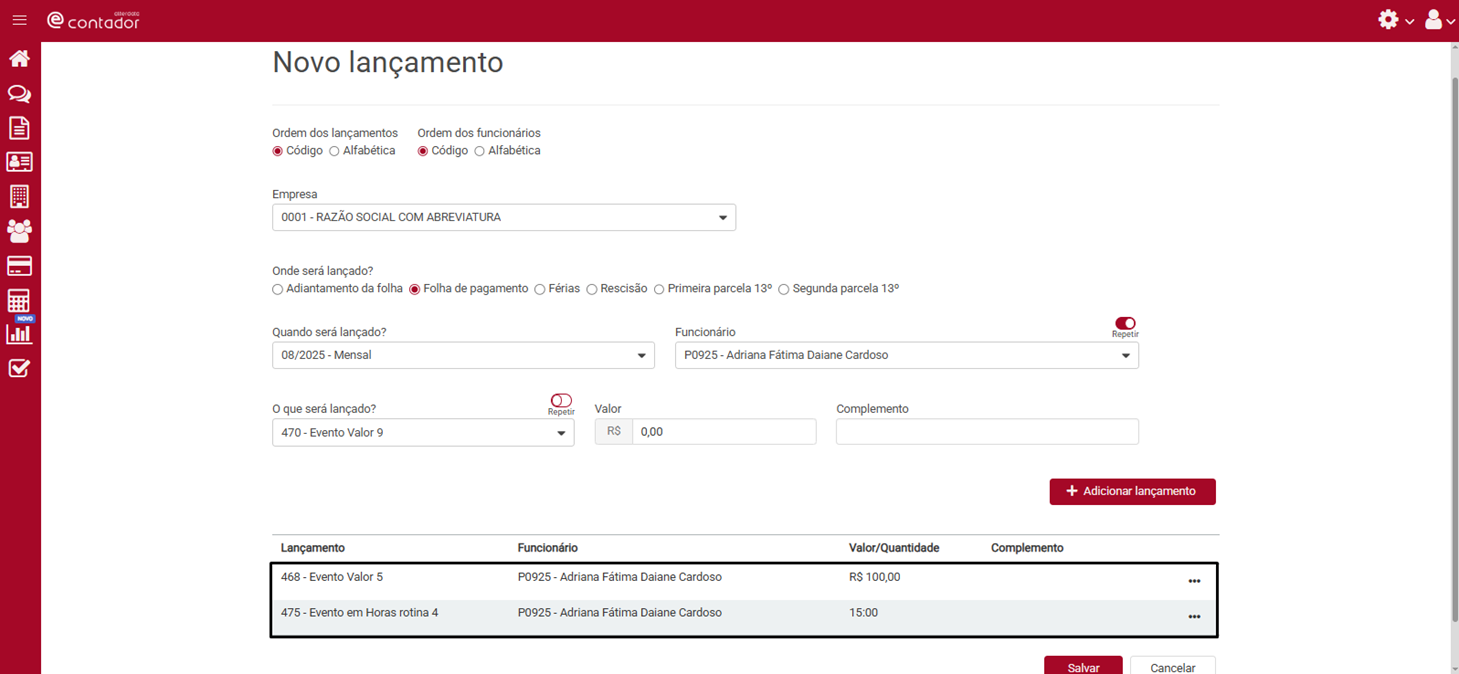Click the home icon in the sidebar

tap(19, 59)
